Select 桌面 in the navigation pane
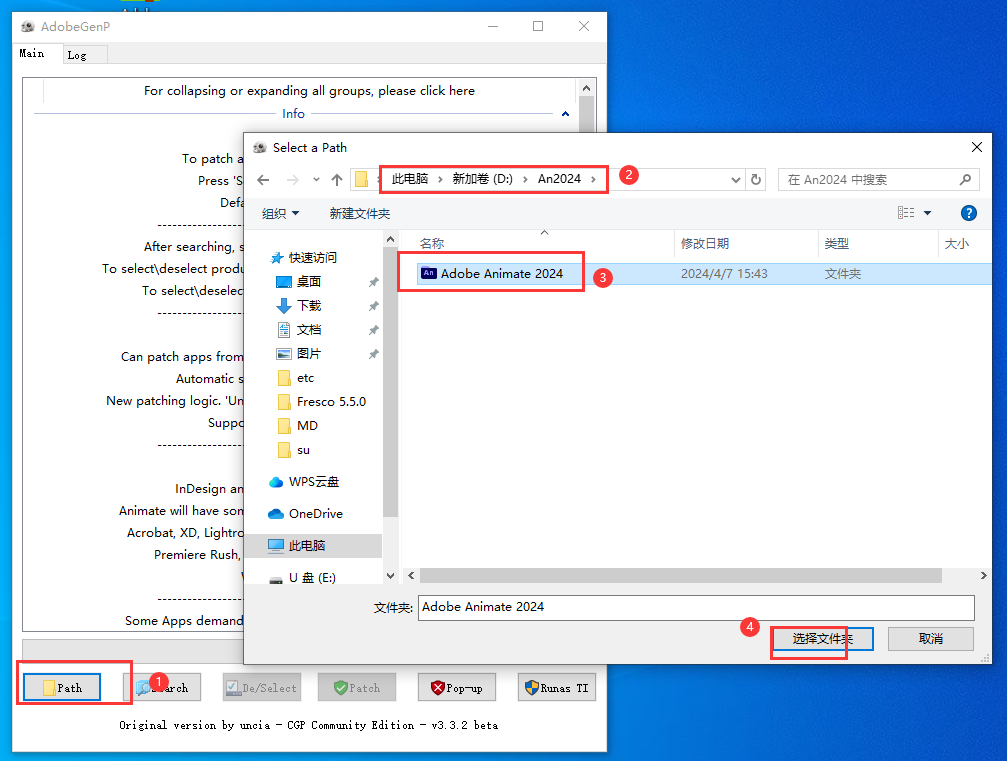Screen dimensions: 1007x761 point(309,282)
